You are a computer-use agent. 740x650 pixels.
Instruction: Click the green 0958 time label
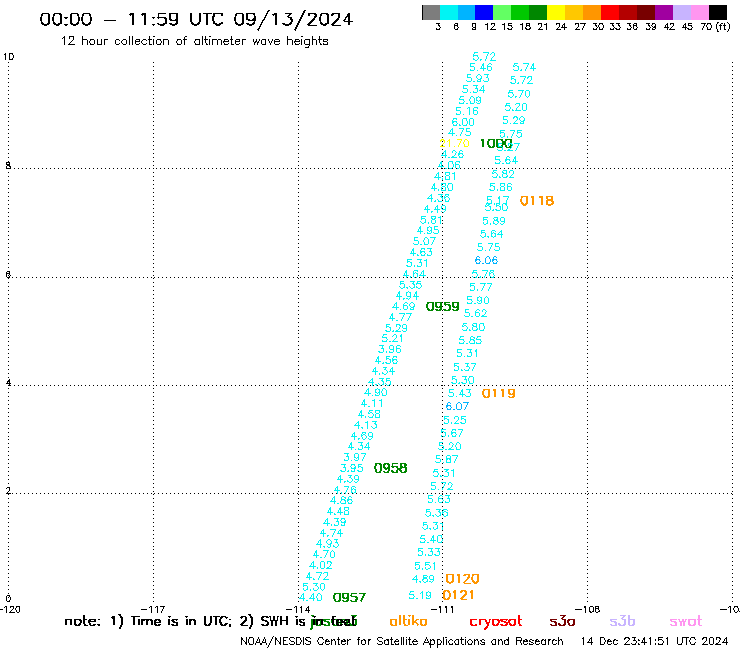pyautogui.click(x=390, y=468)
